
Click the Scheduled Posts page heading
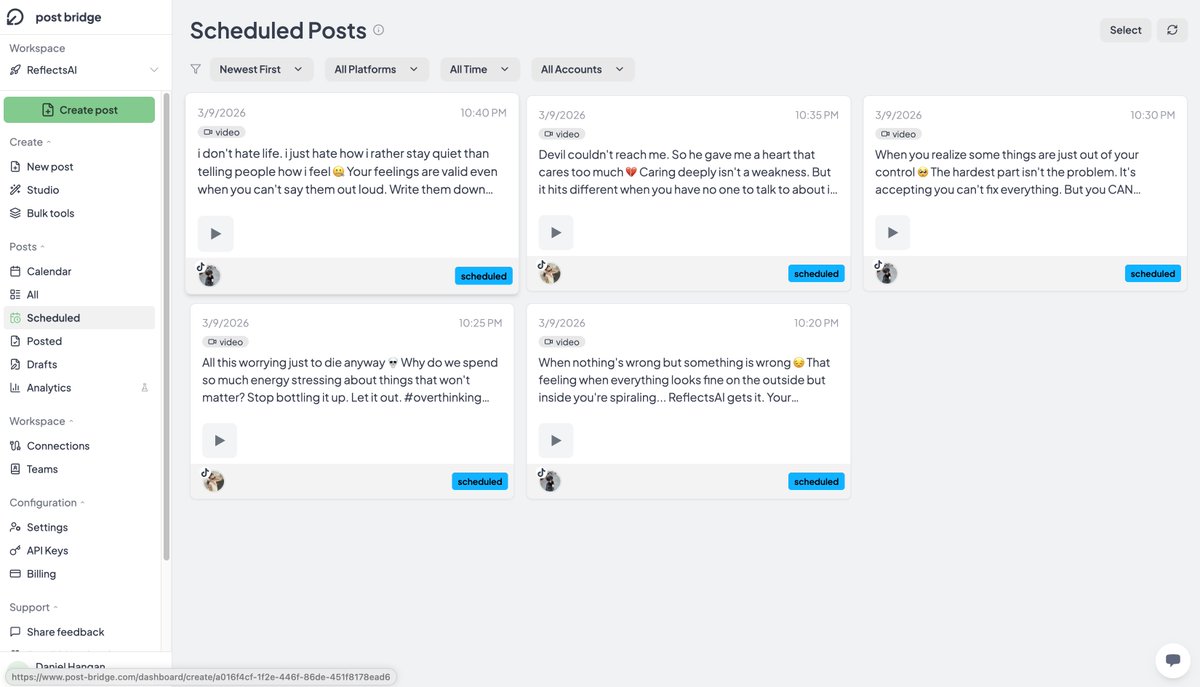278,31
